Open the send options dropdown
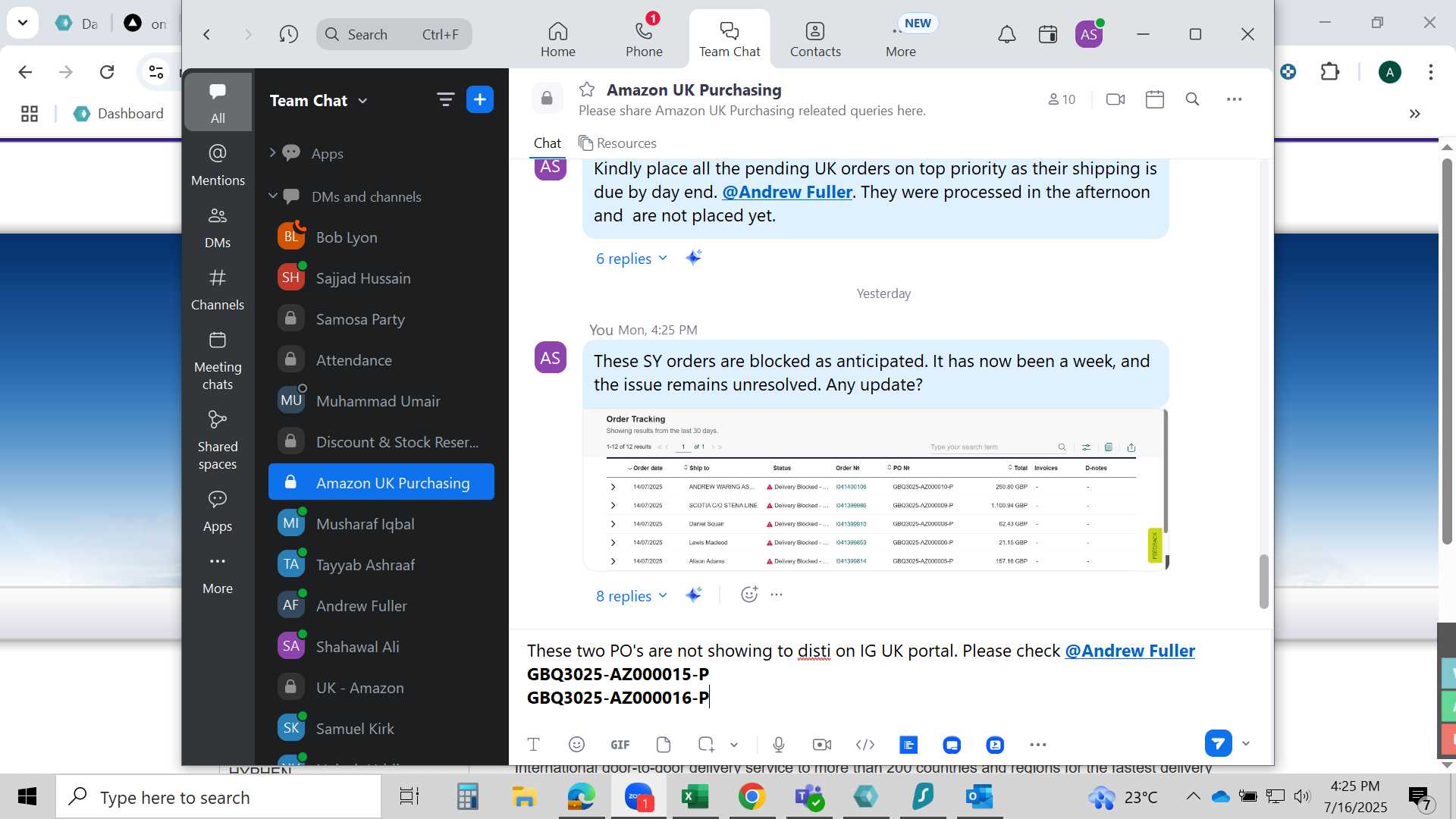This screenshot has width=1456, height=819. point(1245,743)
